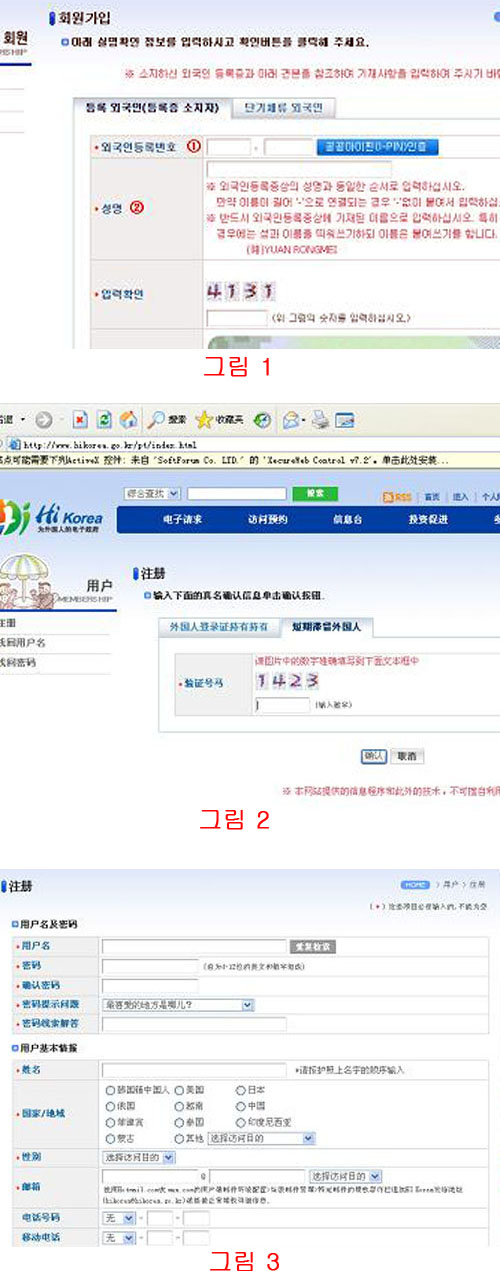Image resolution: width=500 pixels, height=1271 pixels.
Task: Open Favorites star icon in toolbar
Action: (x=204, y=420)
